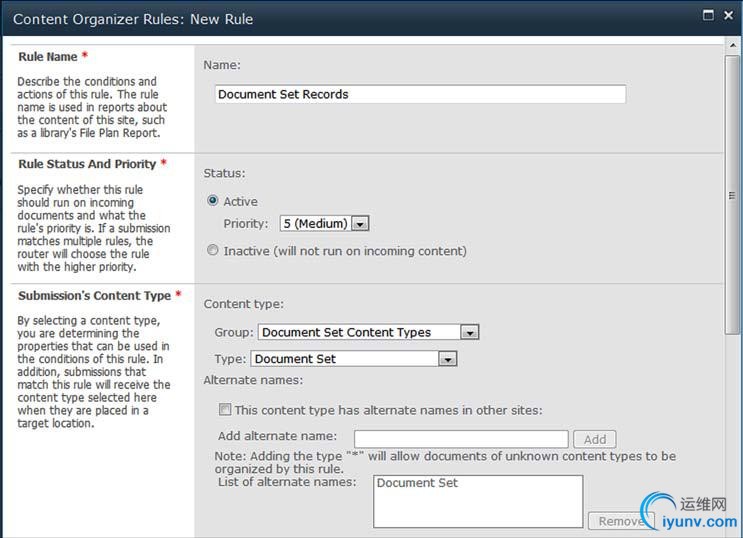
Task: Click the Submission's Content Type heading
Action: 94,296
